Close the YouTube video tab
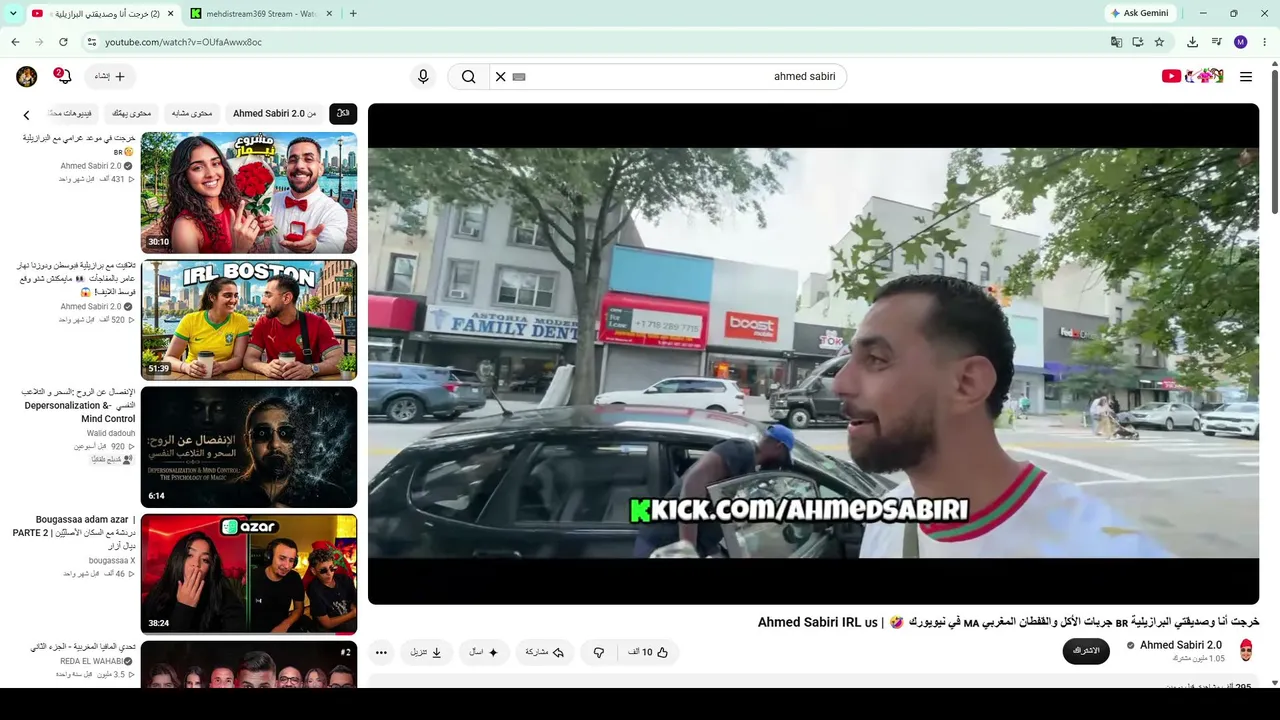The width and height of the screenshot is (1280, 720). click(x=169, y=14)
